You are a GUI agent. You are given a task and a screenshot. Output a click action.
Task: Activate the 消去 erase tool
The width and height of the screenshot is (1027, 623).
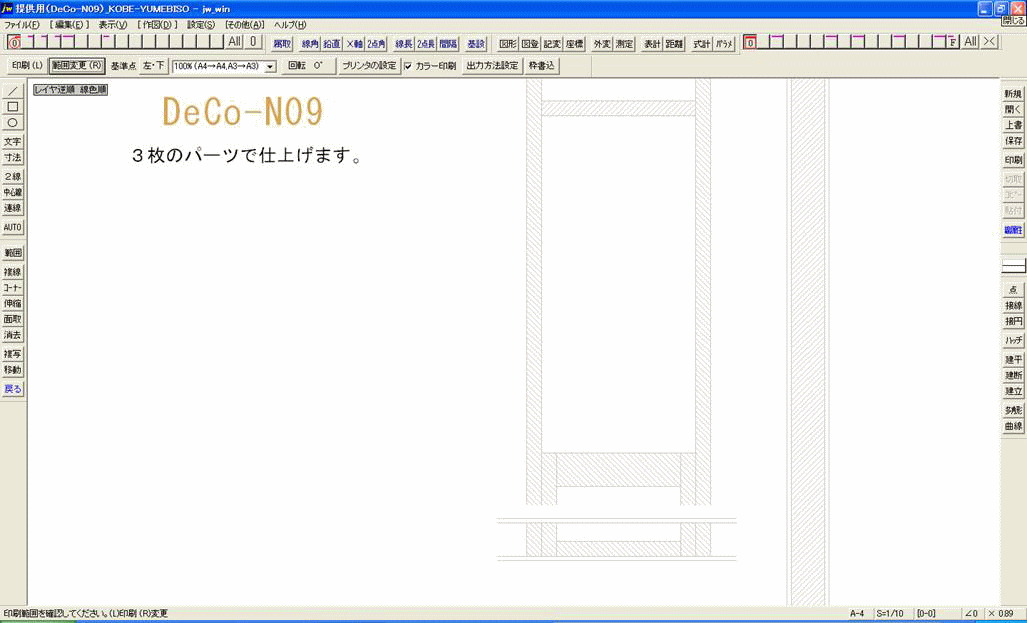tap(13, 335)
